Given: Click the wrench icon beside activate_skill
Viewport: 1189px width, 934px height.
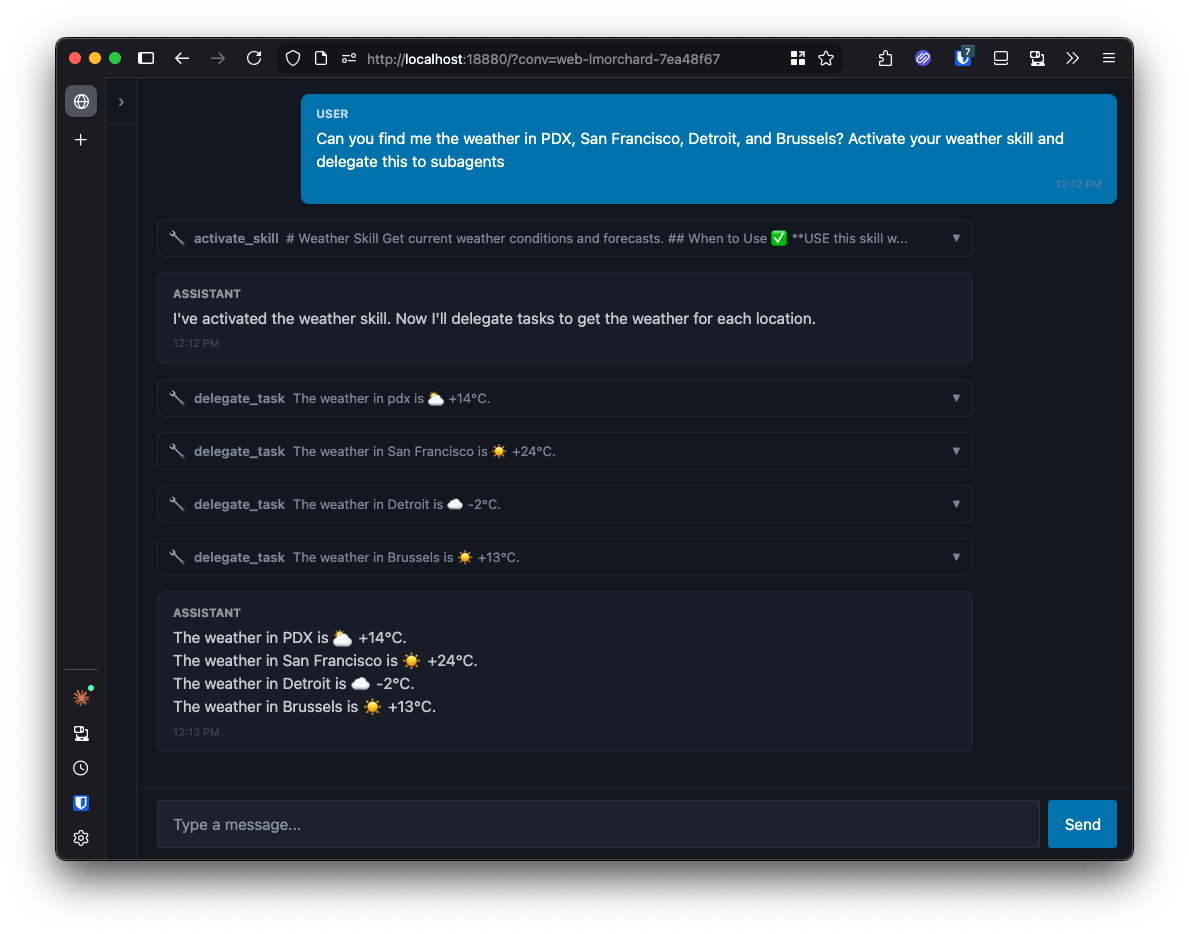Looking at the screenshot, I should pyautogui.click(x=177, y=238).
